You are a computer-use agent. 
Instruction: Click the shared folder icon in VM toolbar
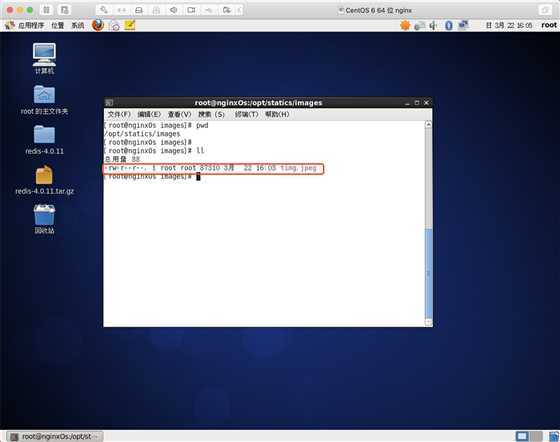[x=226, y=10]
